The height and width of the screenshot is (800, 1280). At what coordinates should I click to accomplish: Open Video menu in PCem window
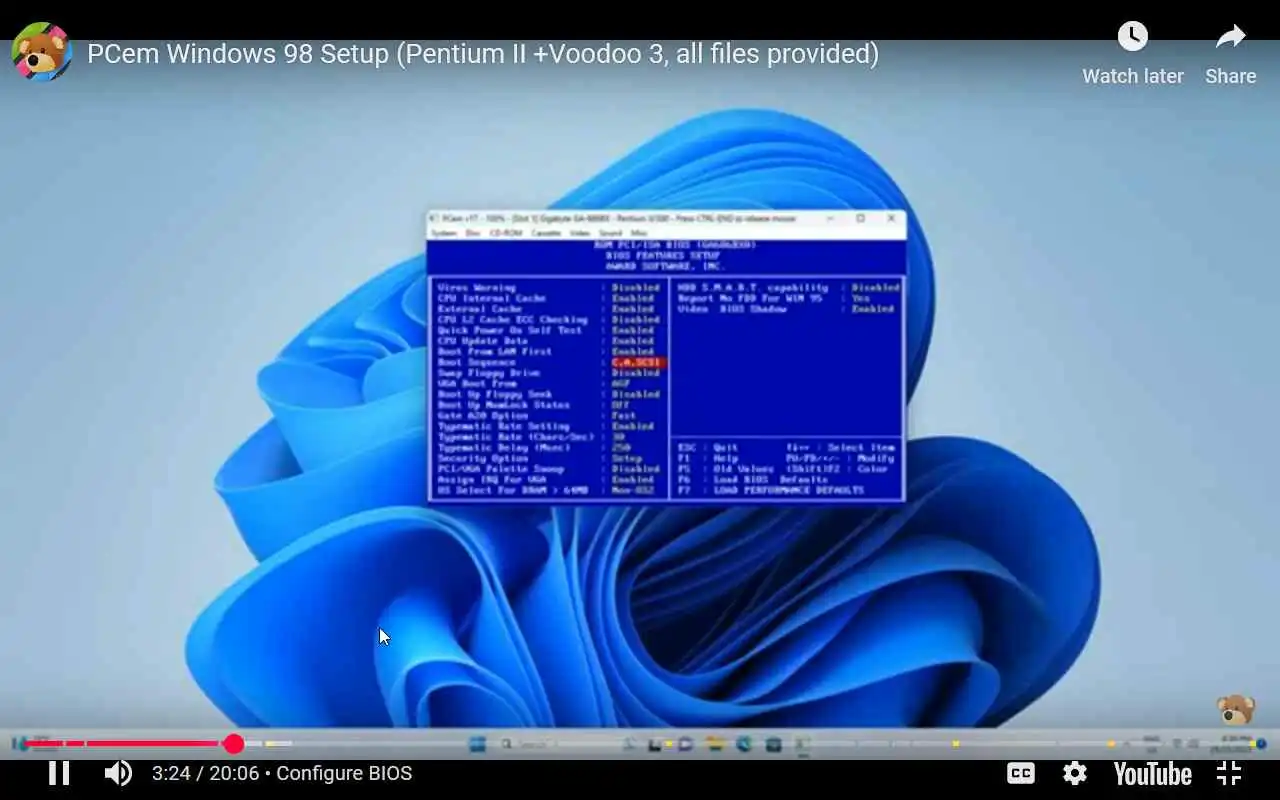pos(580,233)
